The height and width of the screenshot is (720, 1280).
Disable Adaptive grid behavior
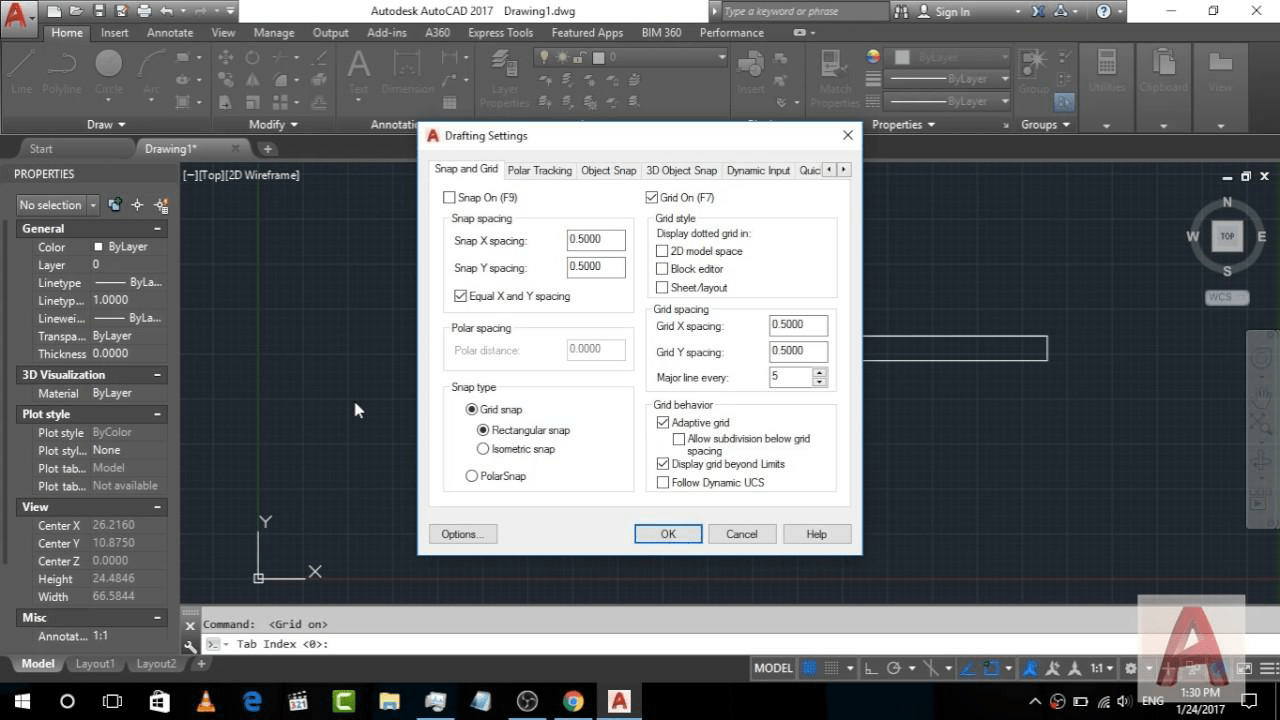click(663, 422)
